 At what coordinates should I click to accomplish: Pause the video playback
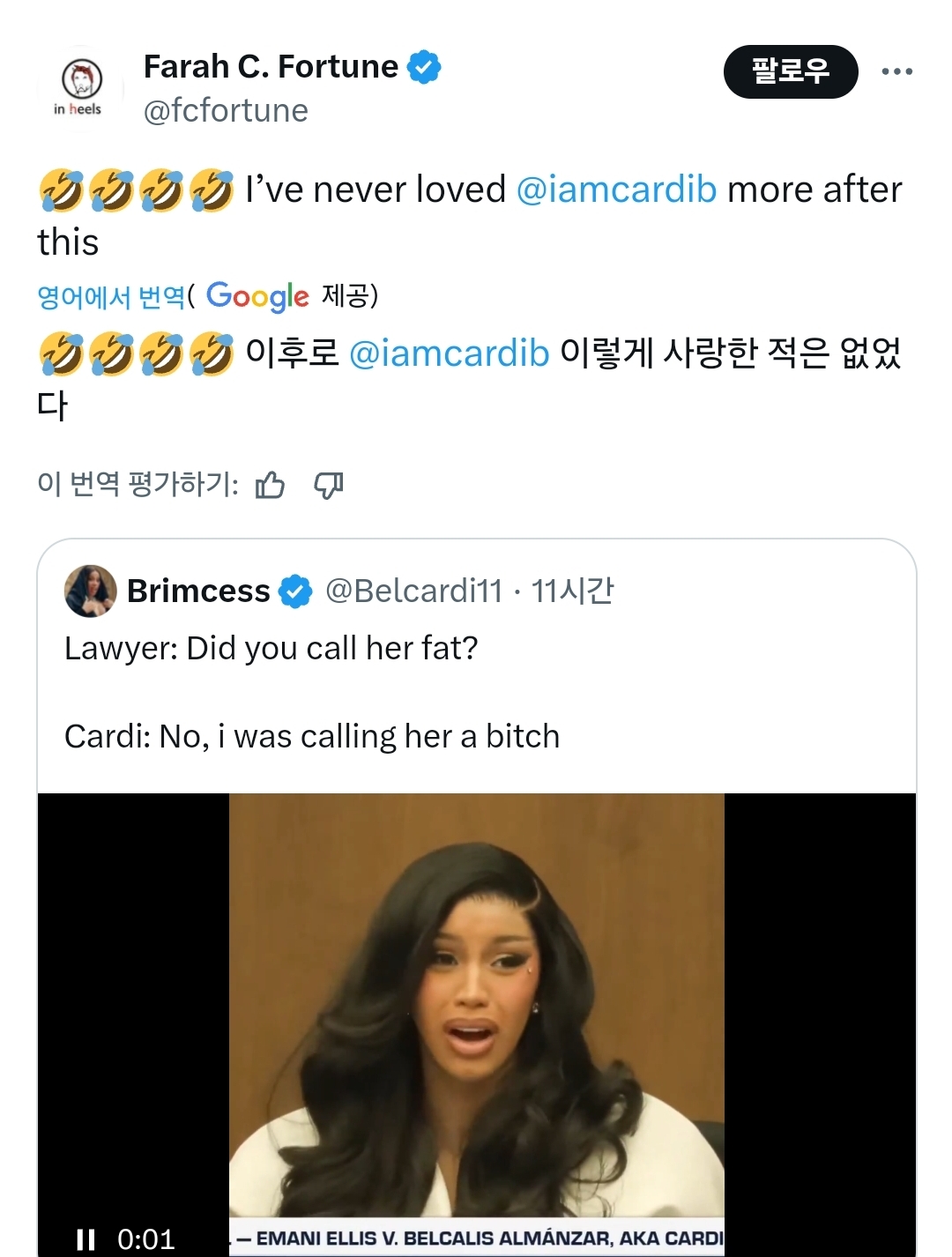point(86,1239)
